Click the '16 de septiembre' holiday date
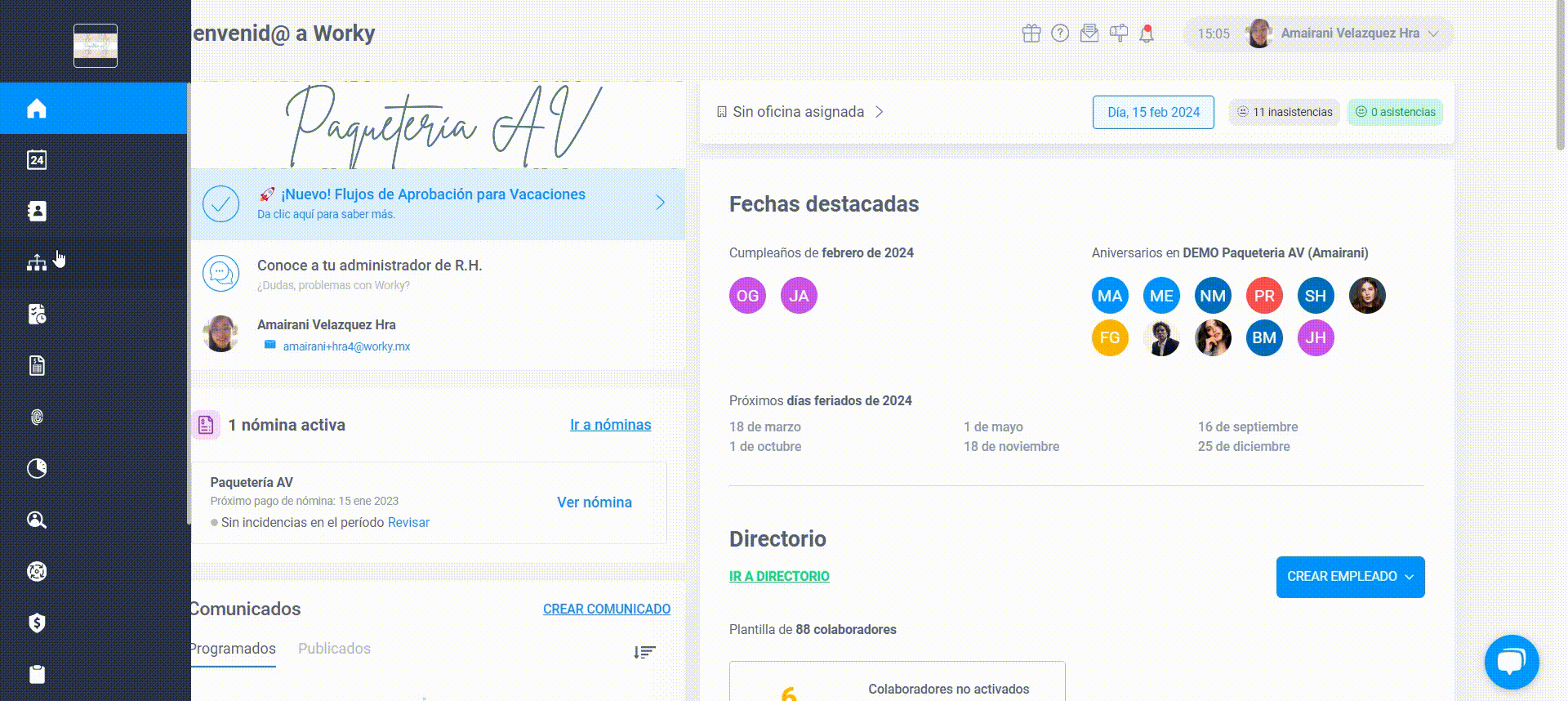Screen dimensions: 1568x701 [x=1248, y=426]
